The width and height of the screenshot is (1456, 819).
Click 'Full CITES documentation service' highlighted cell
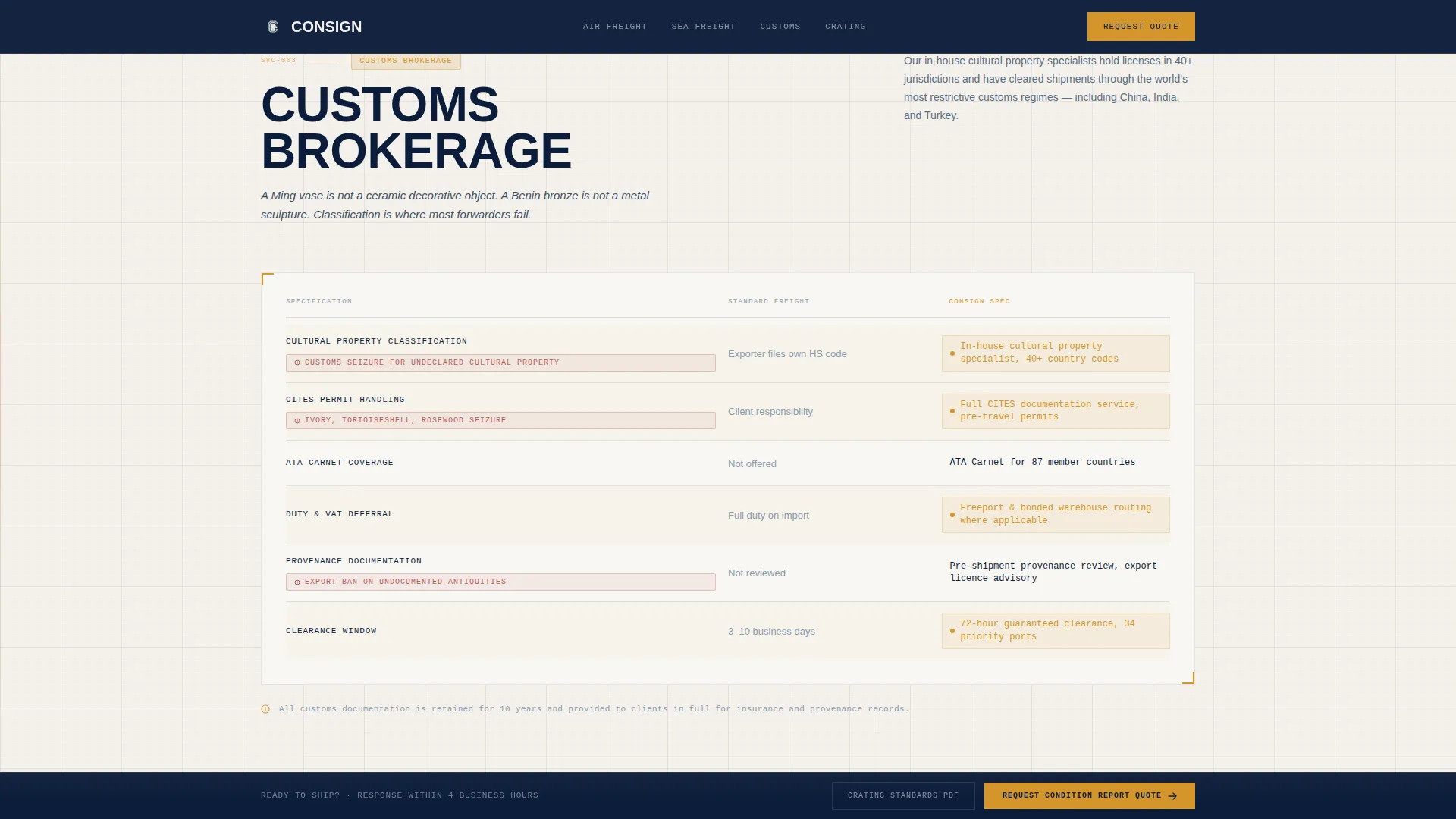[1056, 411]
